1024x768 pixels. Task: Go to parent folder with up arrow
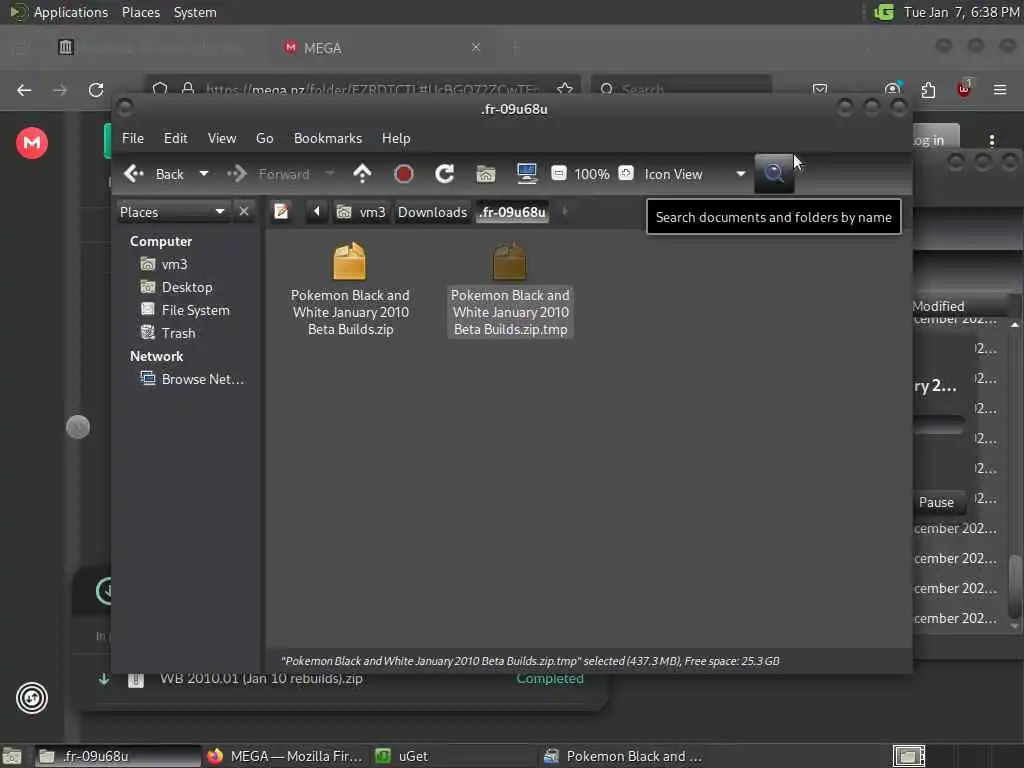point(362,174)
